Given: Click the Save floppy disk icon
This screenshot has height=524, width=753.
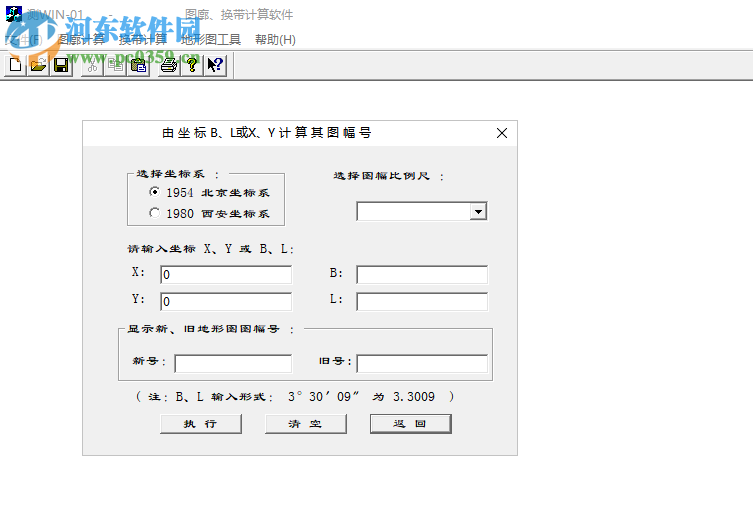Looking at the screenshot, I should click(x=61, y=65).
